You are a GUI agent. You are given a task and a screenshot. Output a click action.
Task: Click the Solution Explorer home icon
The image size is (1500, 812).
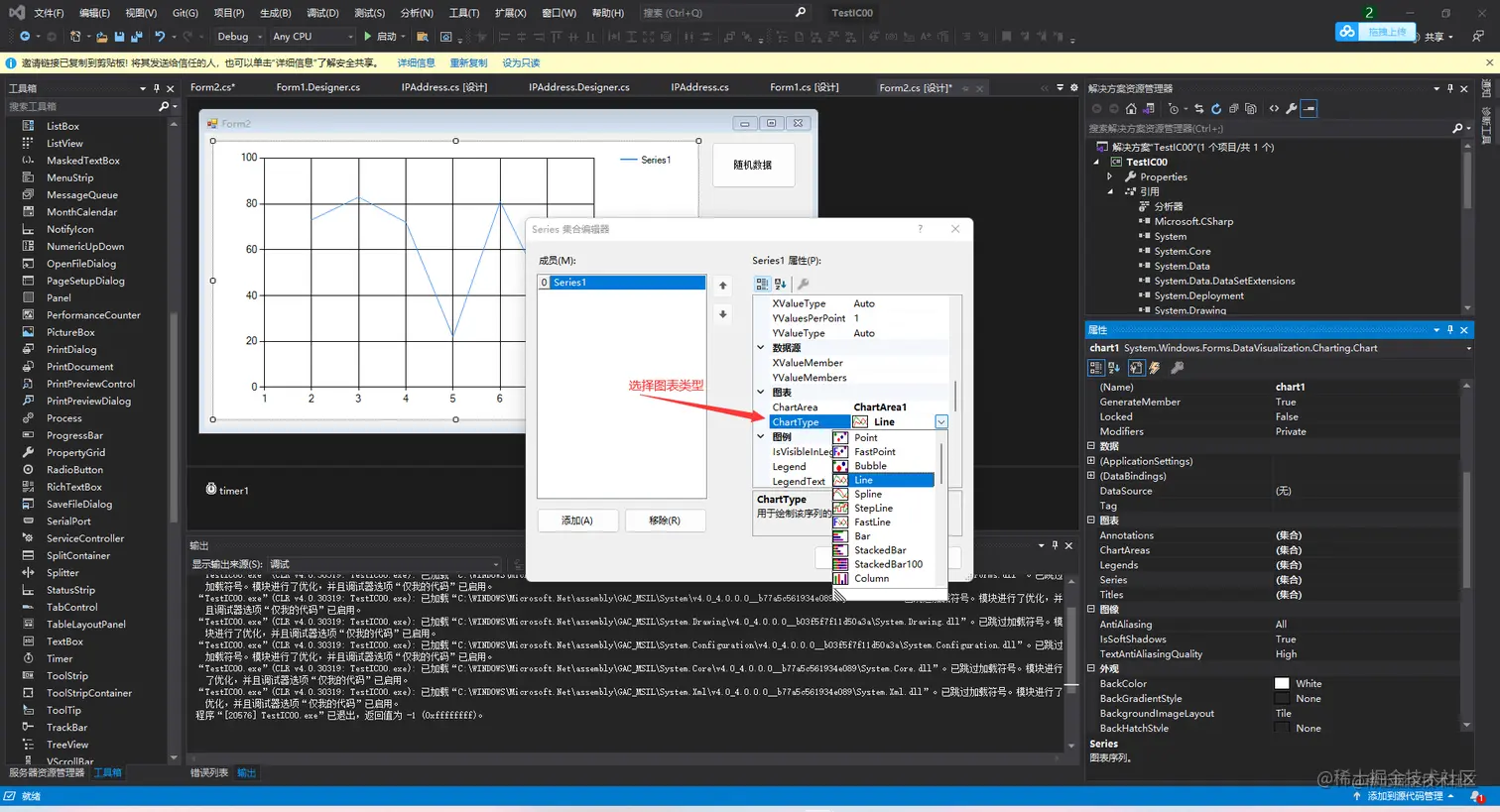[1131, 109]
